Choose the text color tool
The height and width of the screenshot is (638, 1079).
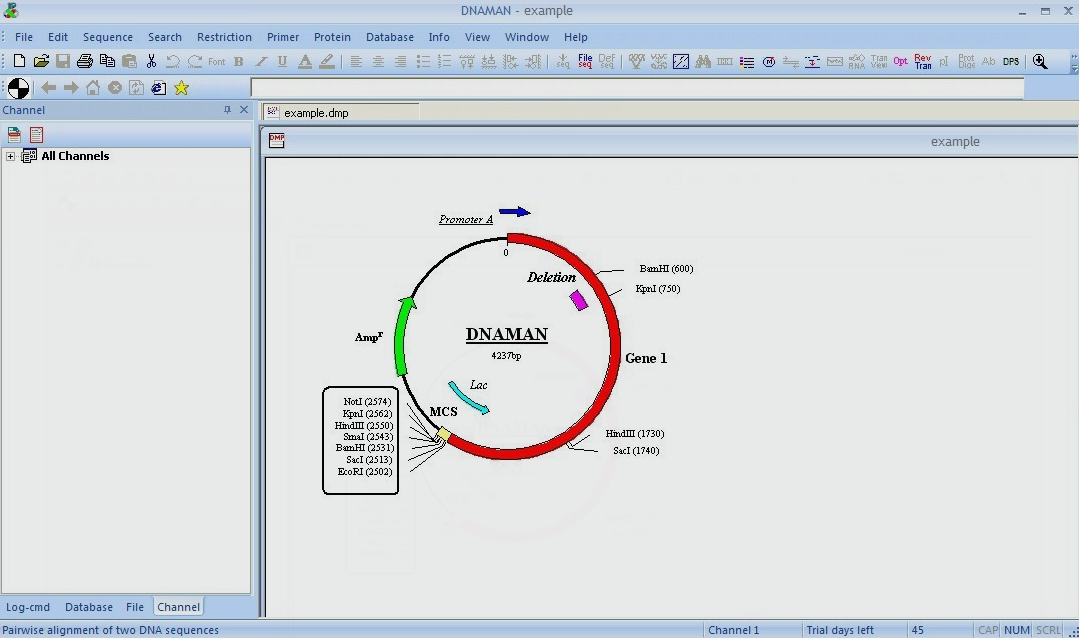(304, 61)
